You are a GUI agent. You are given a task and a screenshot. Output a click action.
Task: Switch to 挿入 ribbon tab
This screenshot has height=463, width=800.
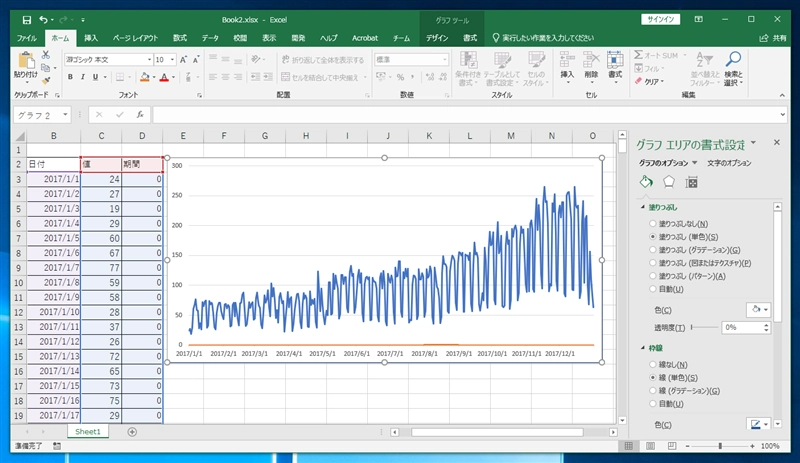tap(91, 38)
